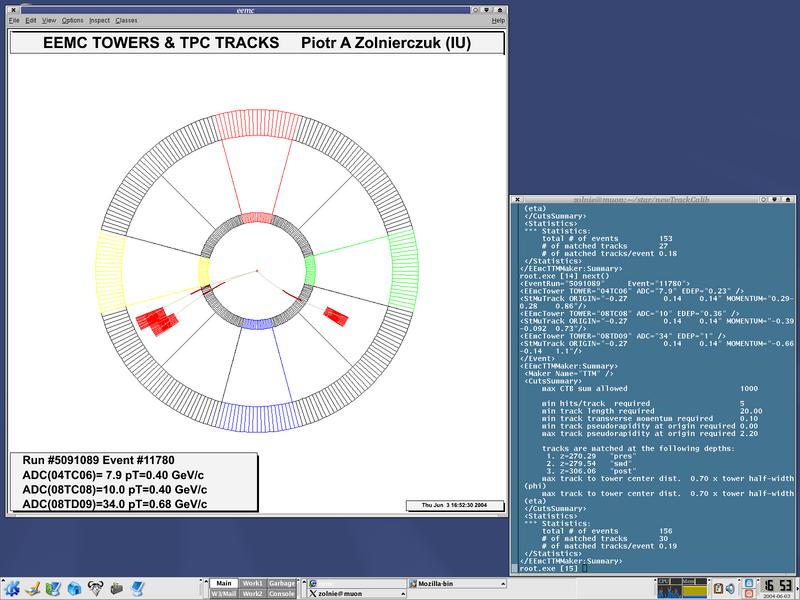Click 'max CTB sum allowed' line in terminal

649,388
